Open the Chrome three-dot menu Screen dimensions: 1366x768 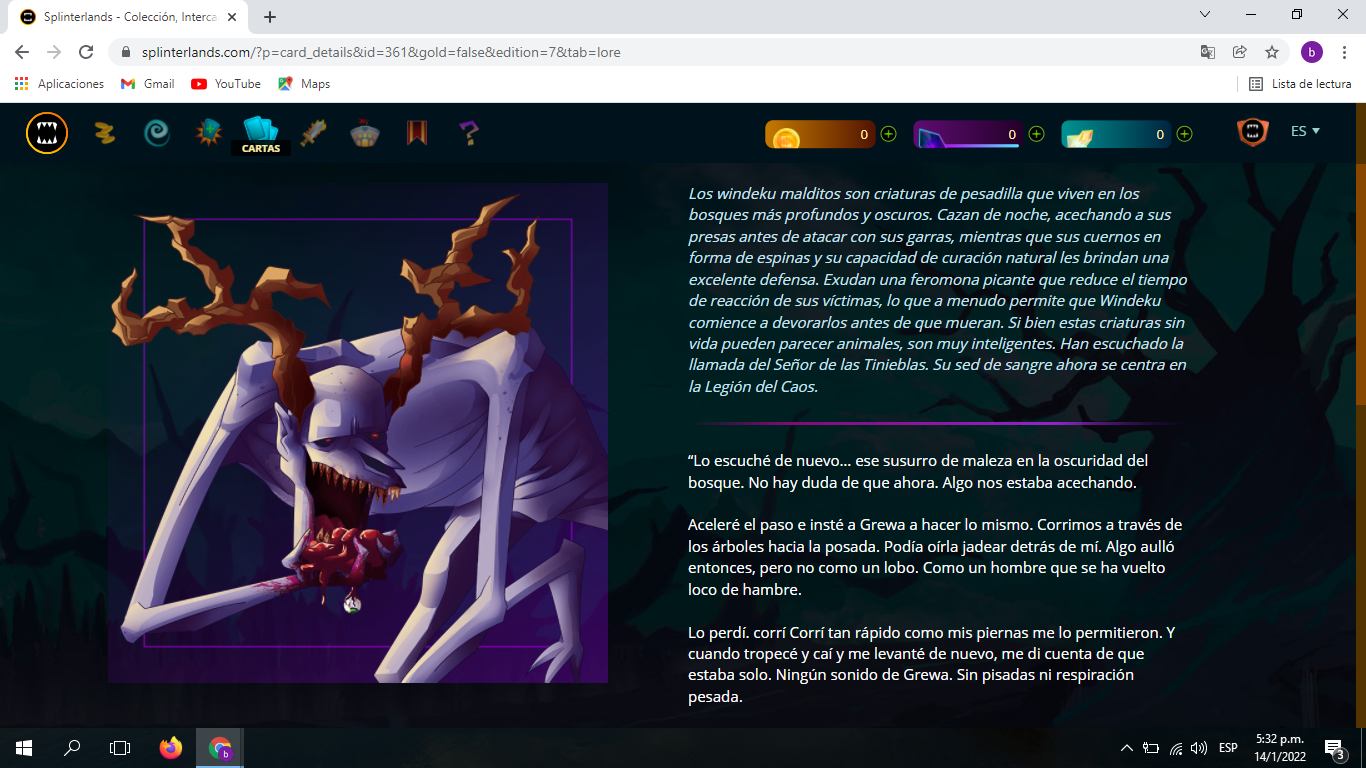tap(1344, 52)
